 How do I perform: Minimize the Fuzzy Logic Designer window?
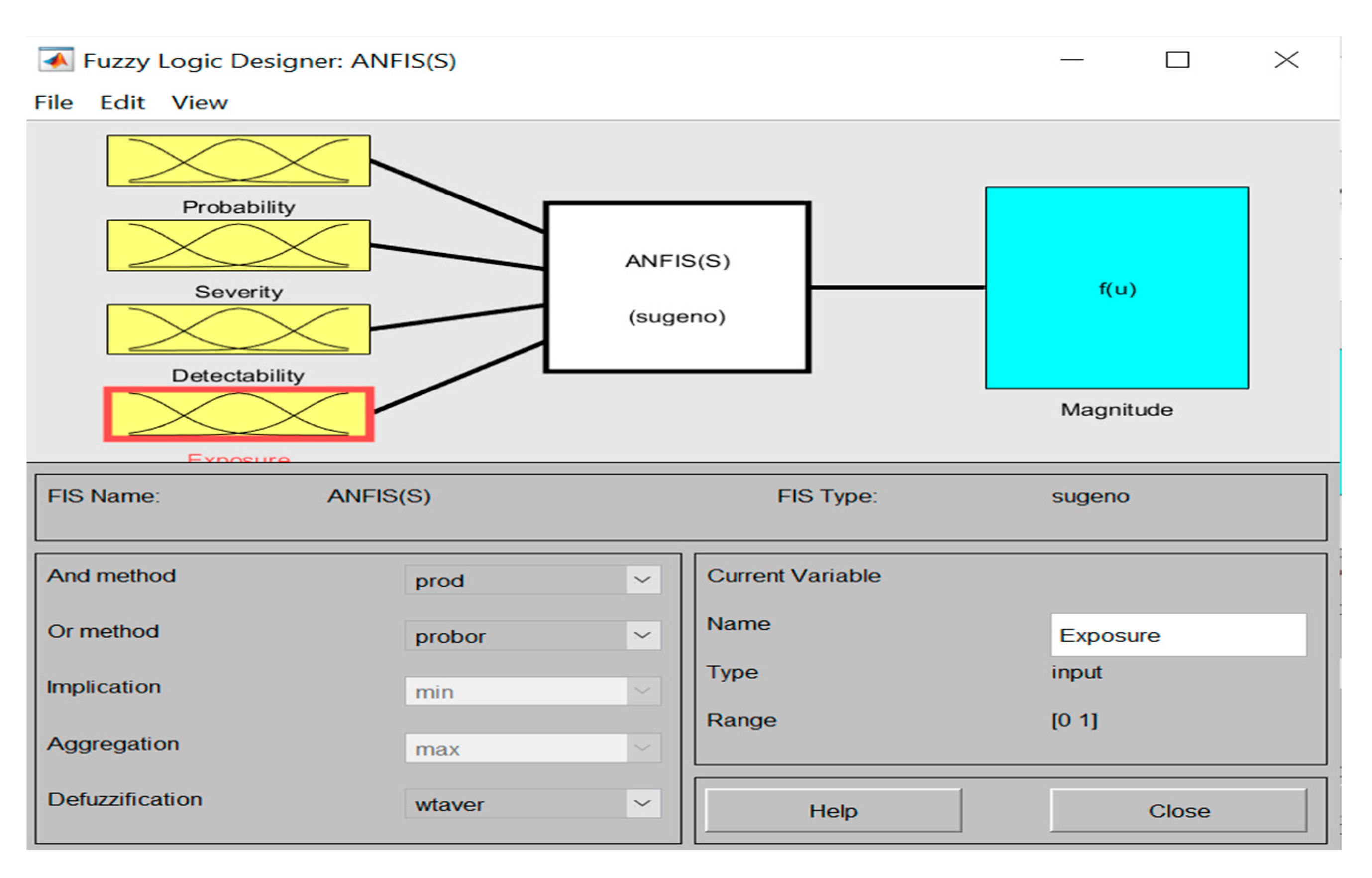tap(1071, 60)
